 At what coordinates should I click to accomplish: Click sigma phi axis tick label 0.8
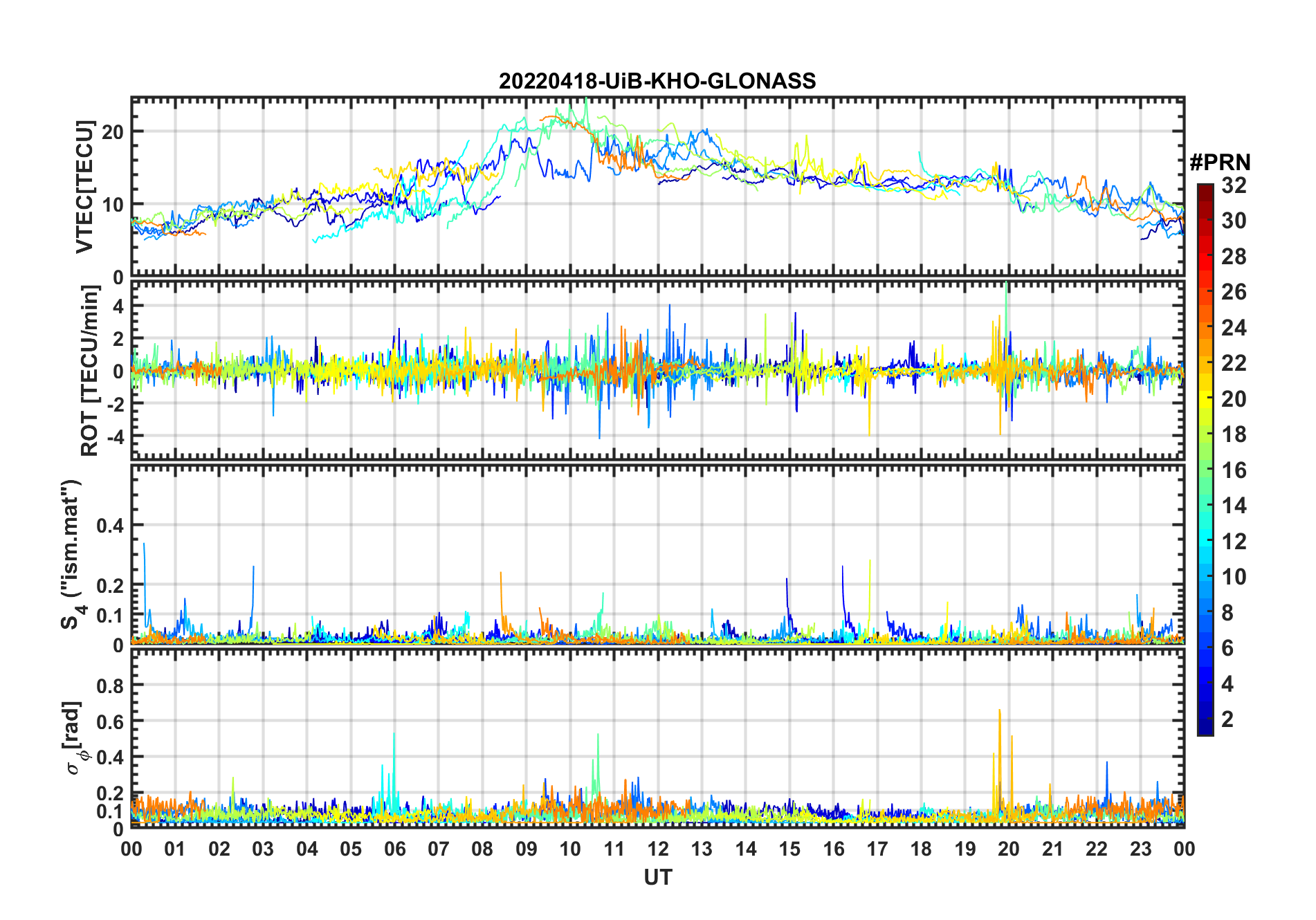tap(111, 686)
